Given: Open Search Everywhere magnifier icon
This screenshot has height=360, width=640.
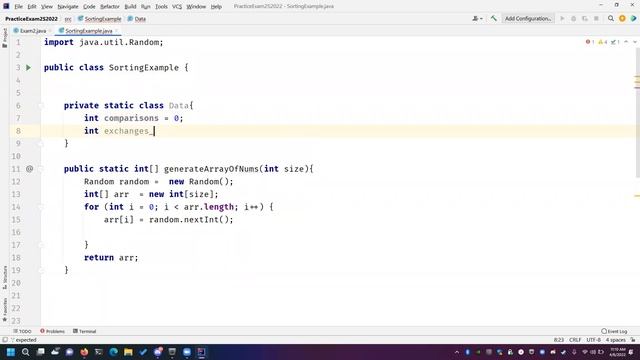Looking at the screenshot, I should [x=611, y=18].
